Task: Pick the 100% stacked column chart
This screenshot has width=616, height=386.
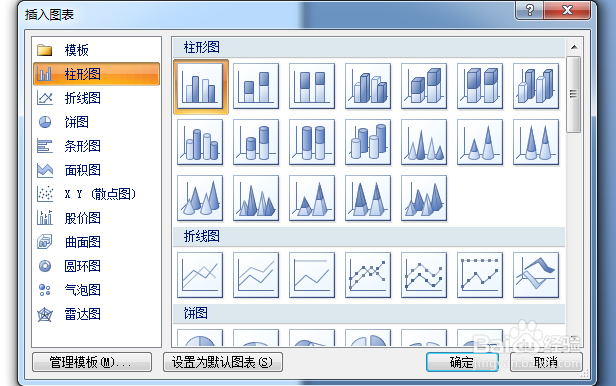Action: click(312, 86)
